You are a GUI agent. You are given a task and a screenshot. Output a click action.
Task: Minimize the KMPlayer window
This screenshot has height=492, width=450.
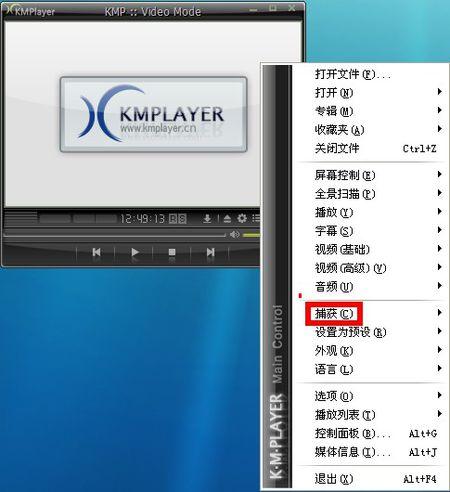pos(253,9)
